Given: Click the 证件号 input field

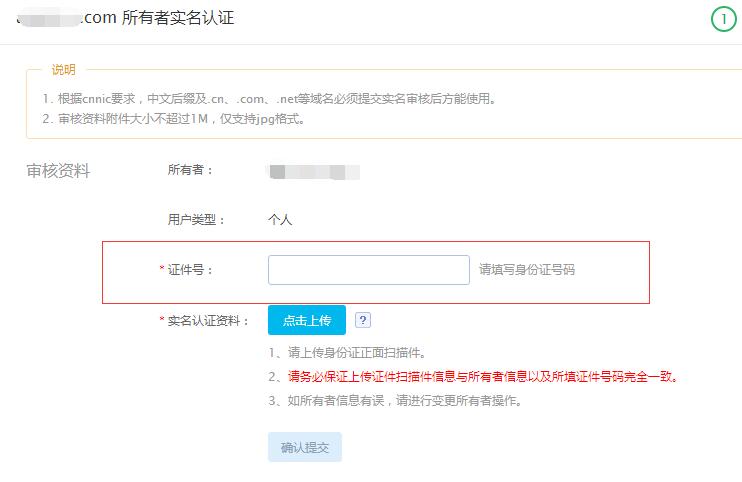Looking at the screenshot, I should pyautogui.click(x=368, y=270).
